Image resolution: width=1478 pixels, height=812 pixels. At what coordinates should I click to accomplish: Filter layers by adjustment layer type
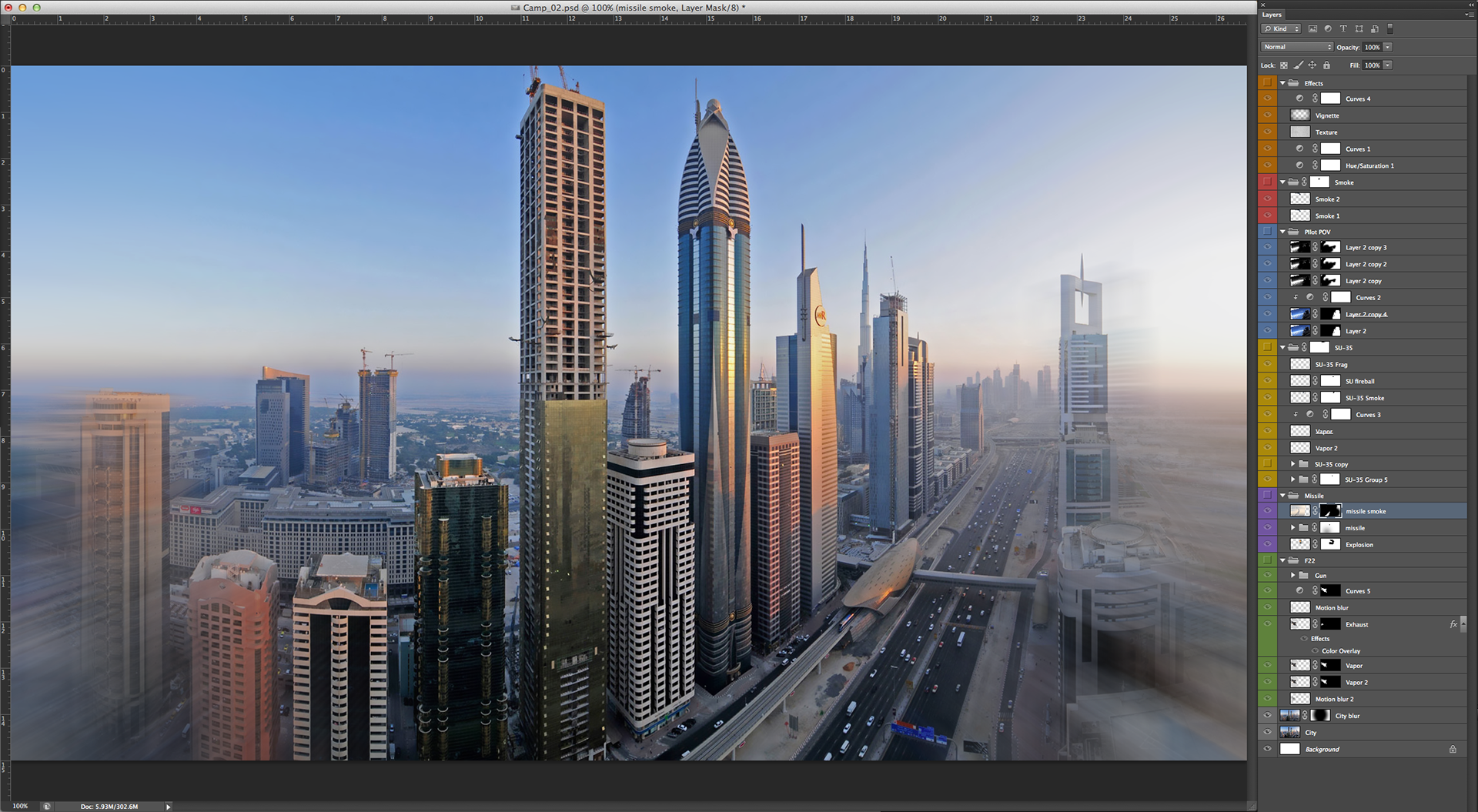point(1328,28)
